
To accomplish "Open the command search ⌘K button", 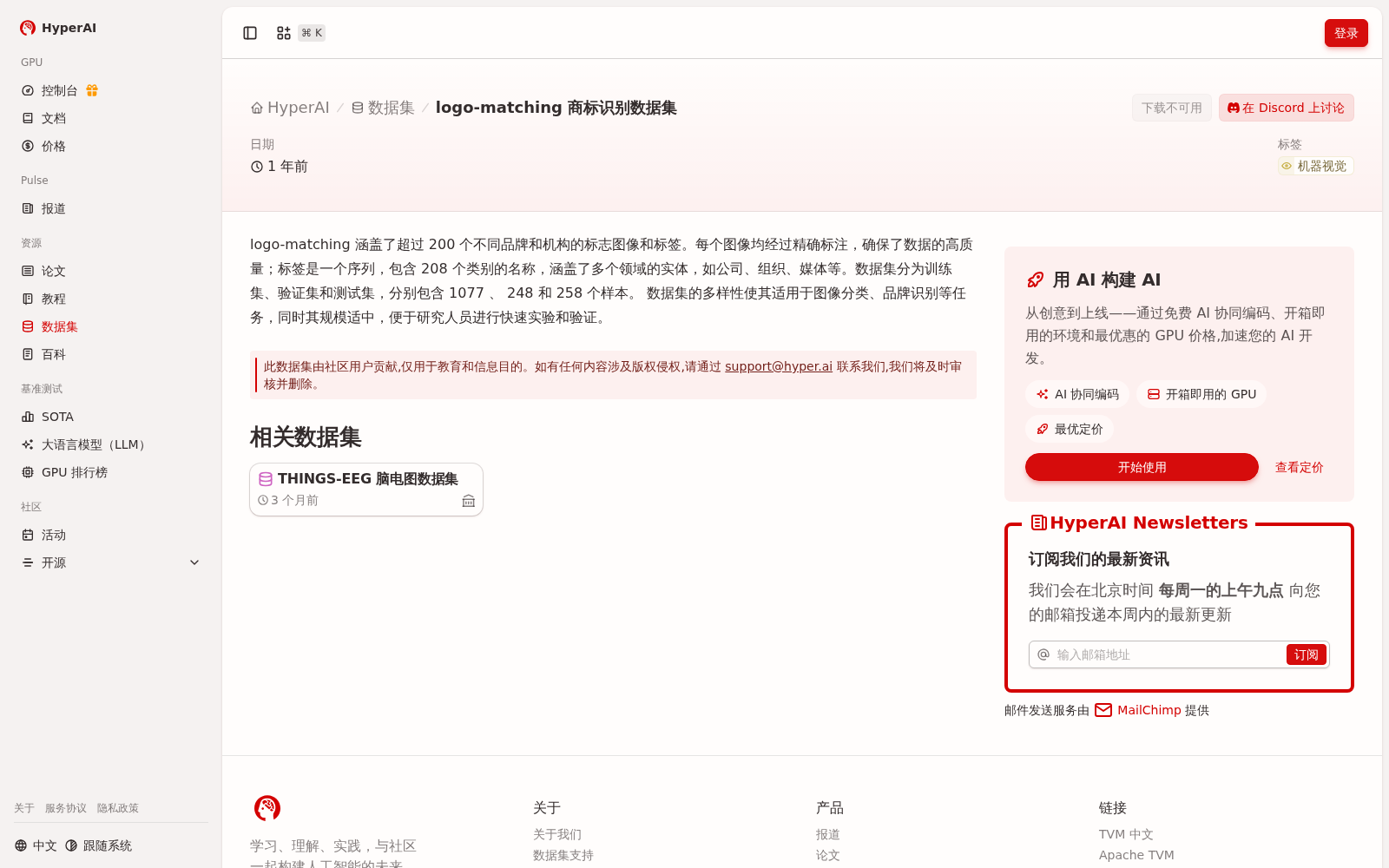I will [300, 33].
